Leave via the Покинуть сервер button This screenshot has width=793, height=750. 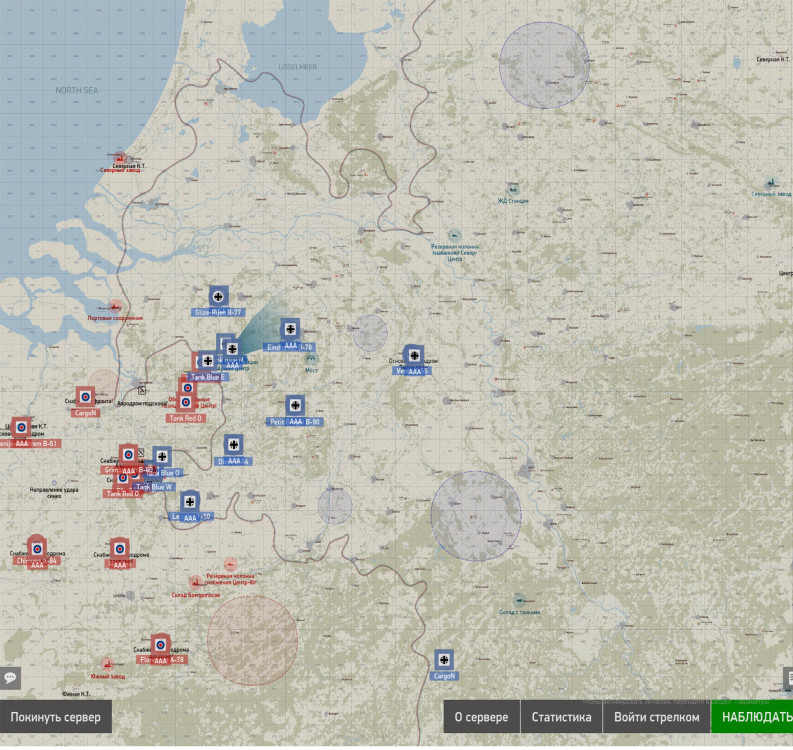[56, 717]
